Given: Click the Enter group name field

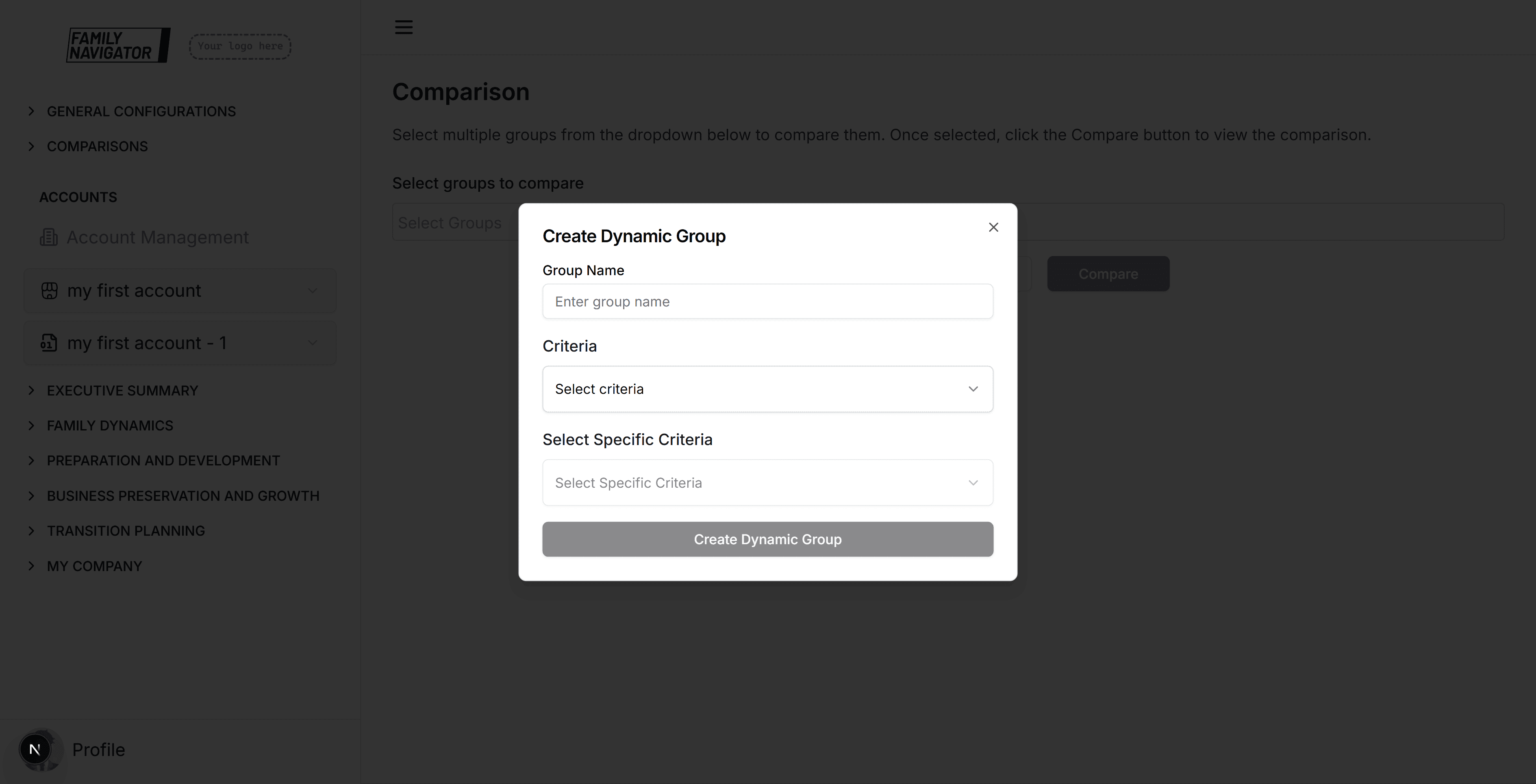Looking at the screenshot, I should [x=767, y=301].
